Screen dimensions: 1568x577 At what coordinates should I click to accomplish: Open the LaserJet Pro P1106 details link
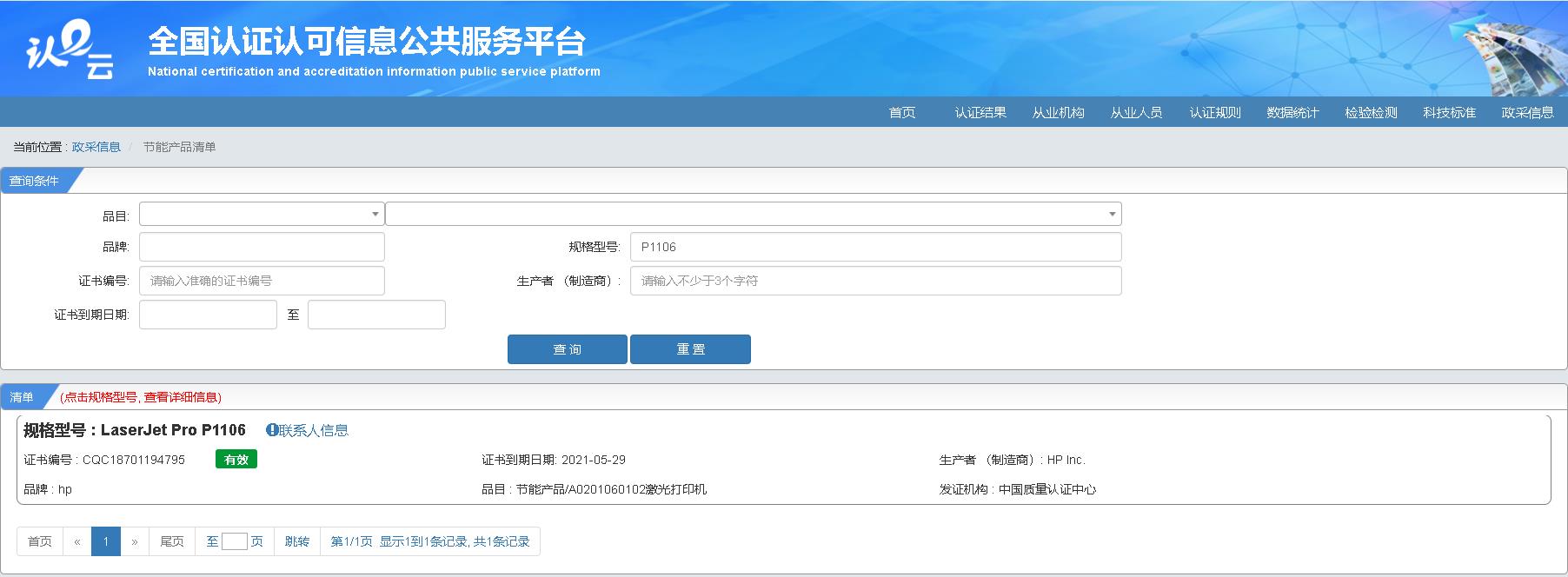coord(135,430)
